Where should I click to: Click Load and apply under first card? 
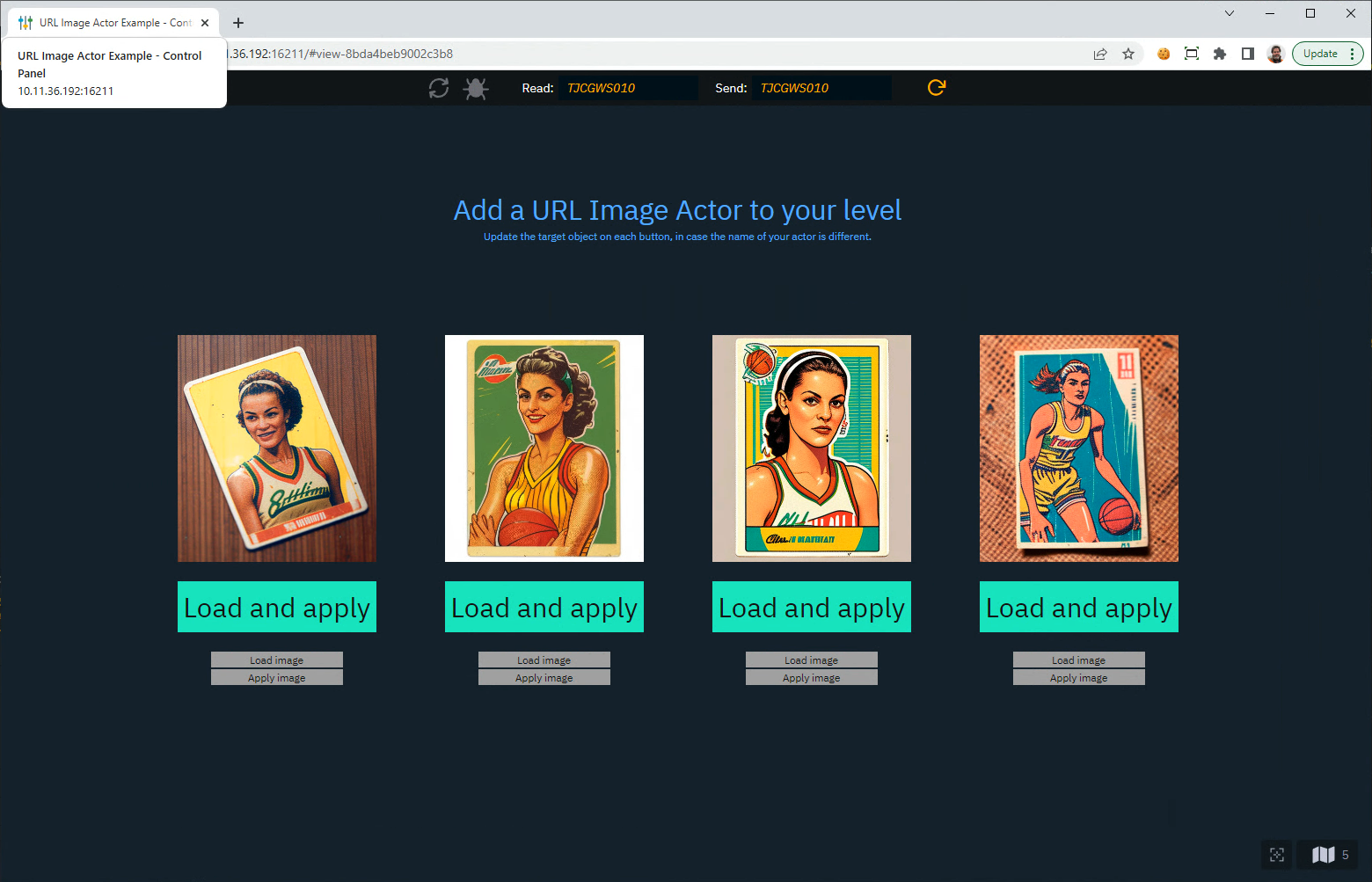277,607
